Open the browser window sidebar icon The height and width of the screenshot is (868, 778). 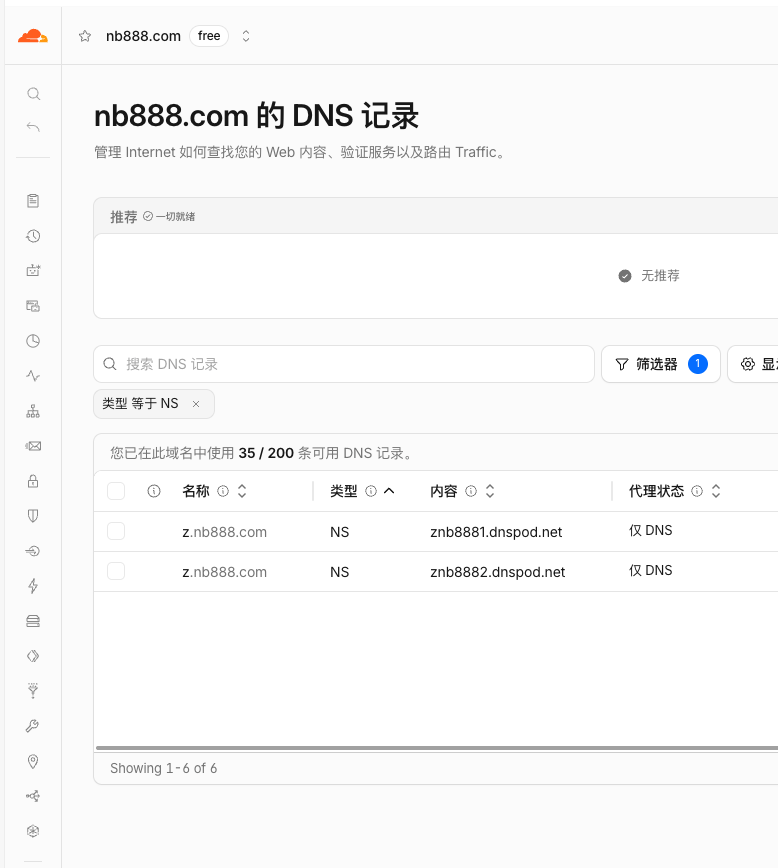33,306
